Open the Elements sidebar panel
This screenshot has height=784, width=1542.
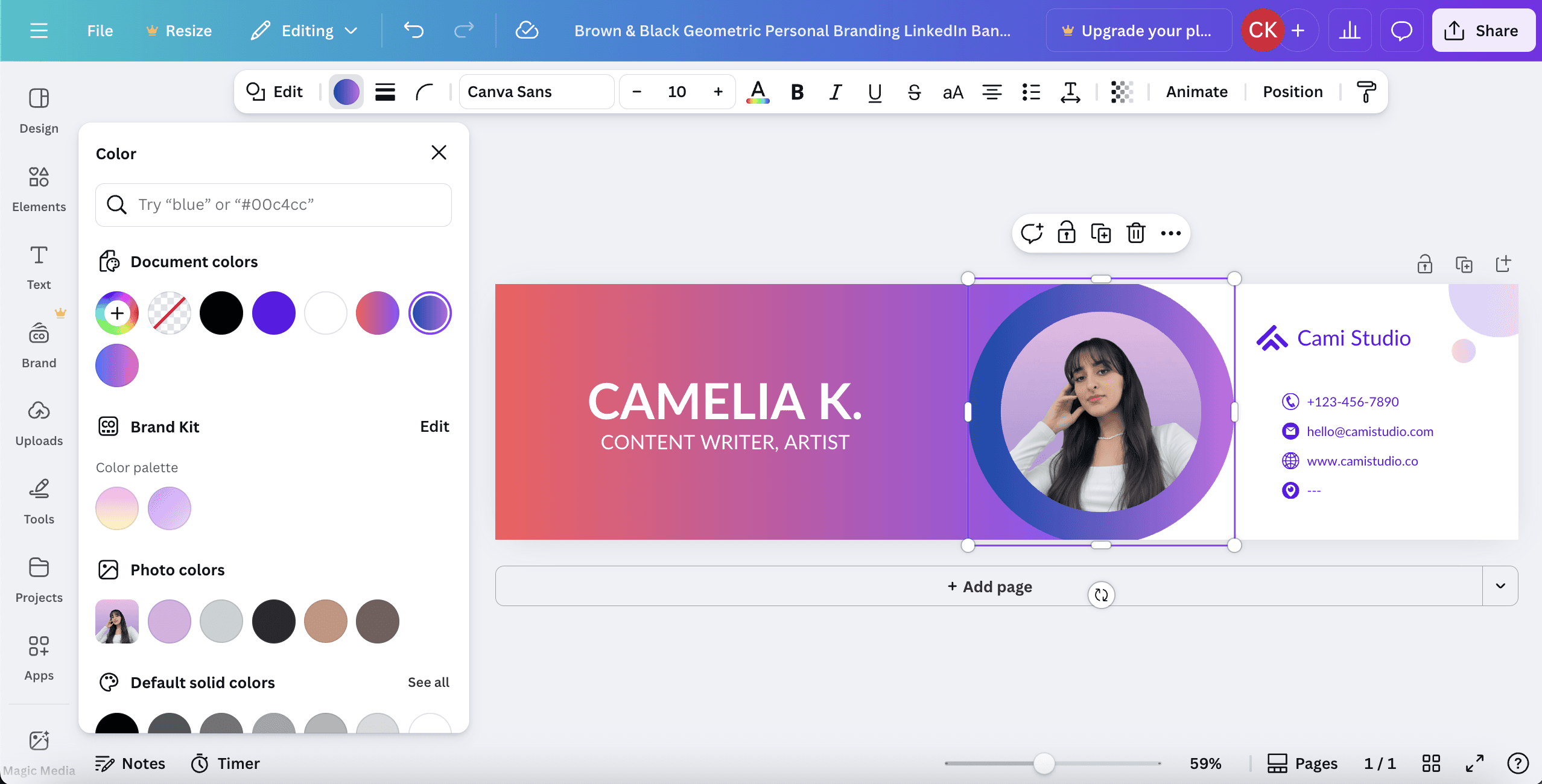(39, 188)
